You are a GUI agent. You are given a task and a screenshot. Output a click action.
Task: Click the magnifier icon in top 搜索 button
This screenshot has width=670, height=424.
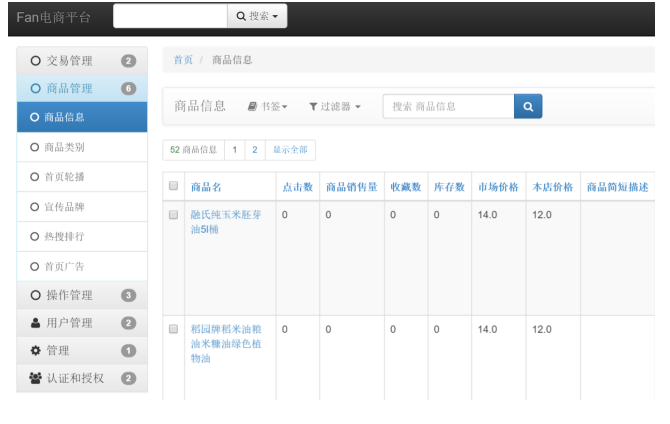(x=241, y=16)
